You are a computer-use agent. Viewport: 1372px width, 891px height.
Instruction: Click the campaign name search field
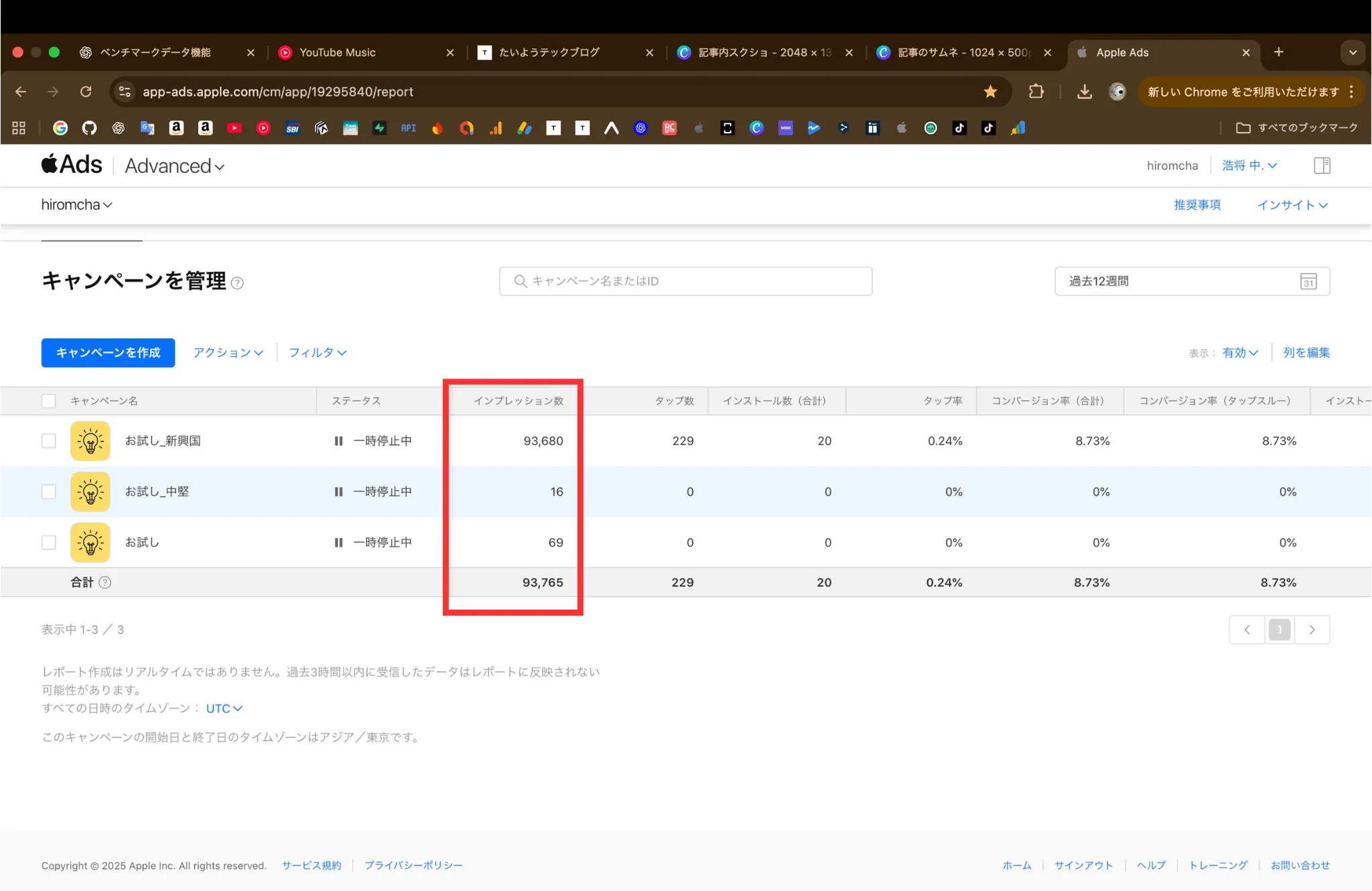pos(685,281)
